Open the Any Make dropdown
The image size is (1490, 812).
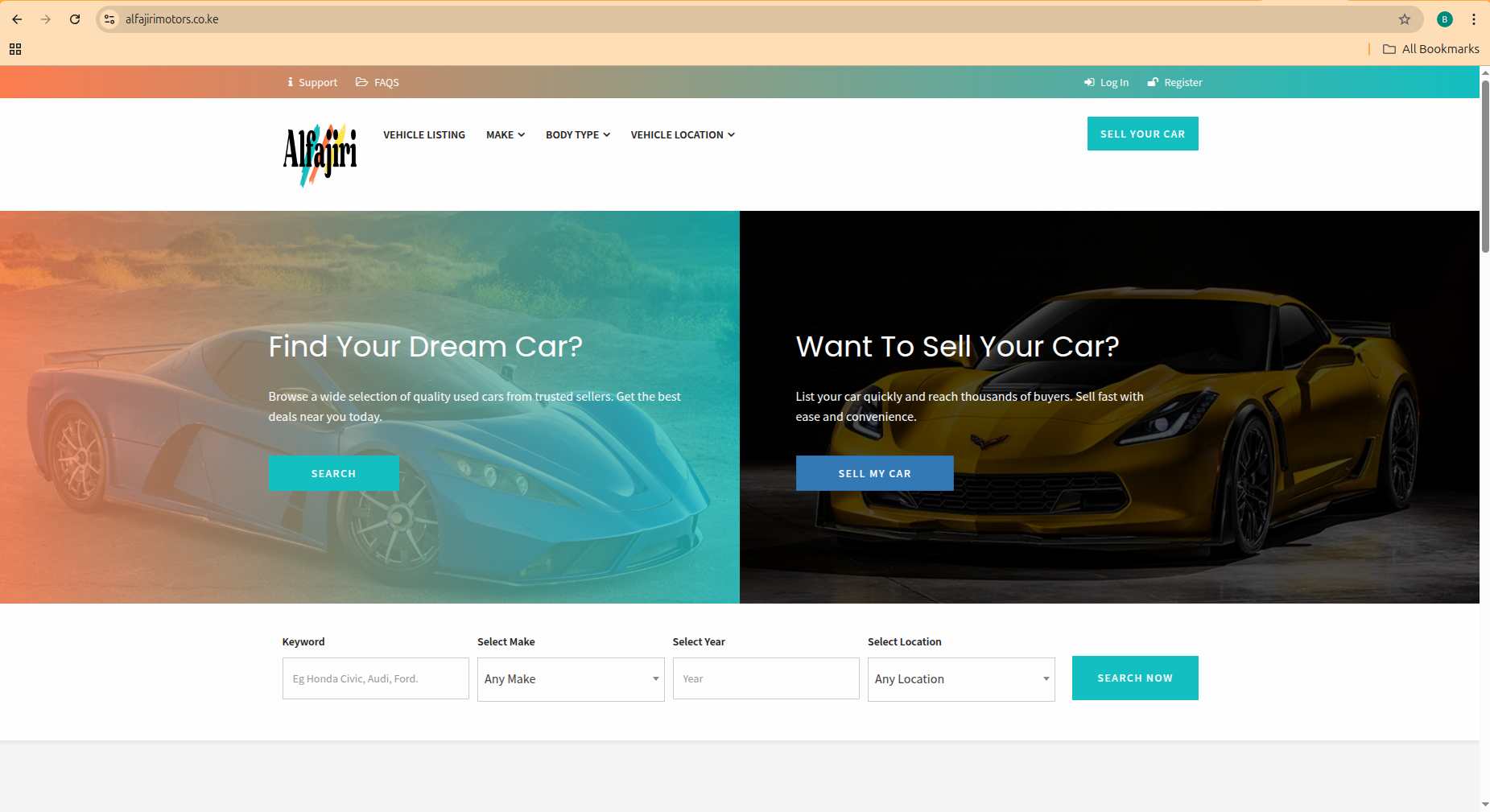coord(571,679)
